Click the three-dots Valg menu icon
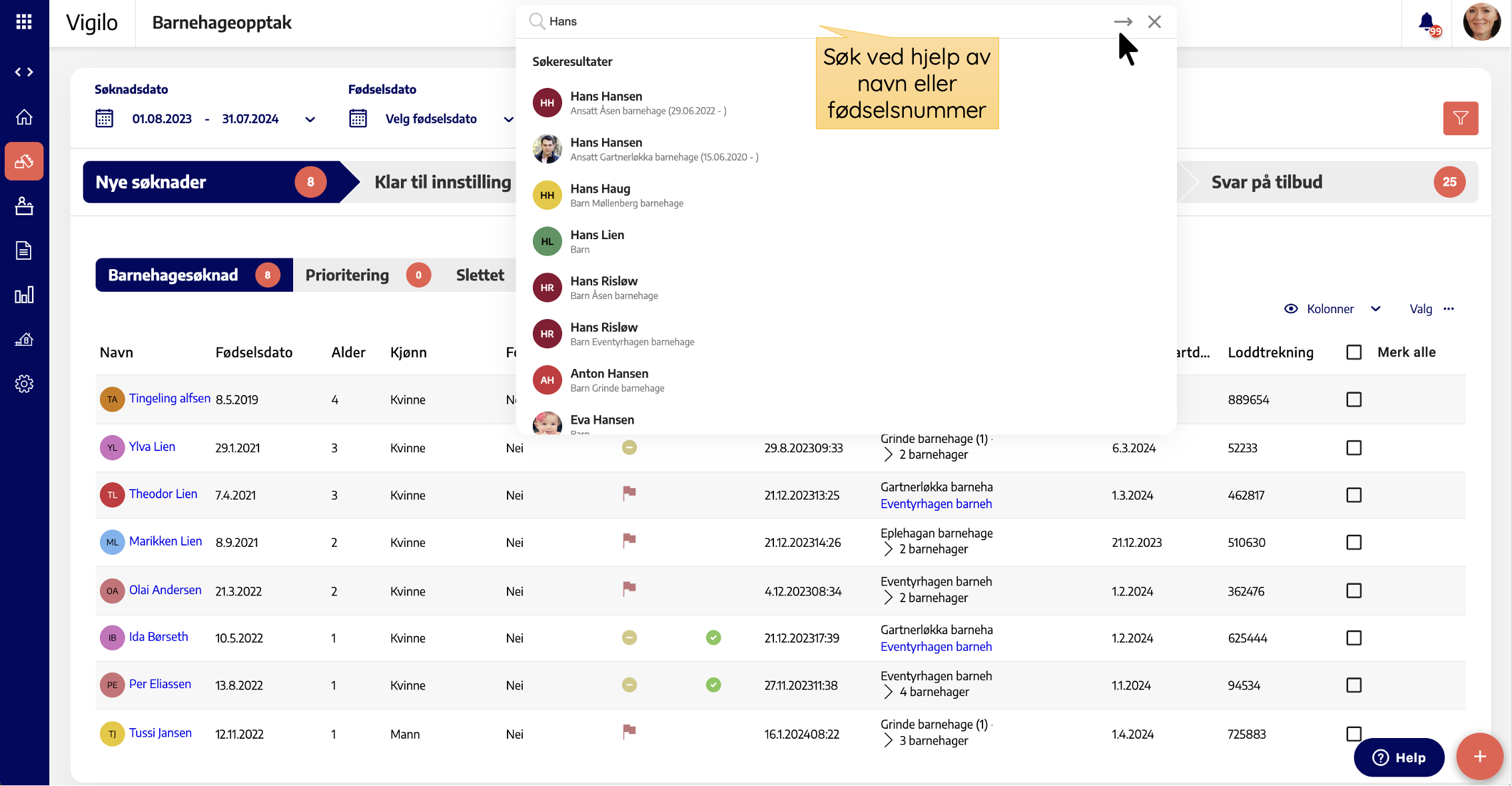This screenshot has height=786, width=1512. point(1449,309)
